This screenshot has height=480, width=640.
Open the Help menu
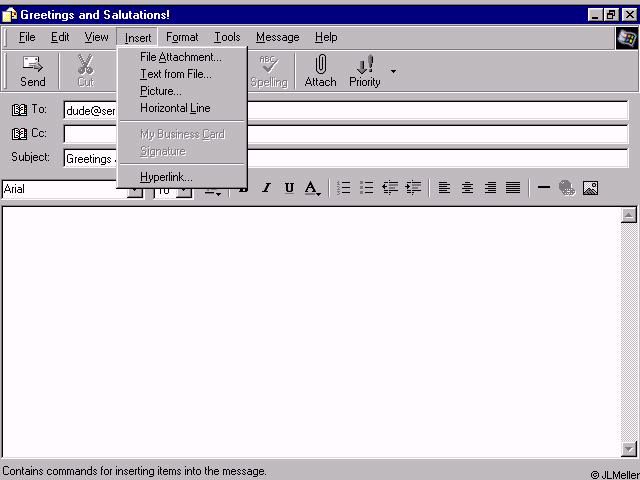click(326, 37)
